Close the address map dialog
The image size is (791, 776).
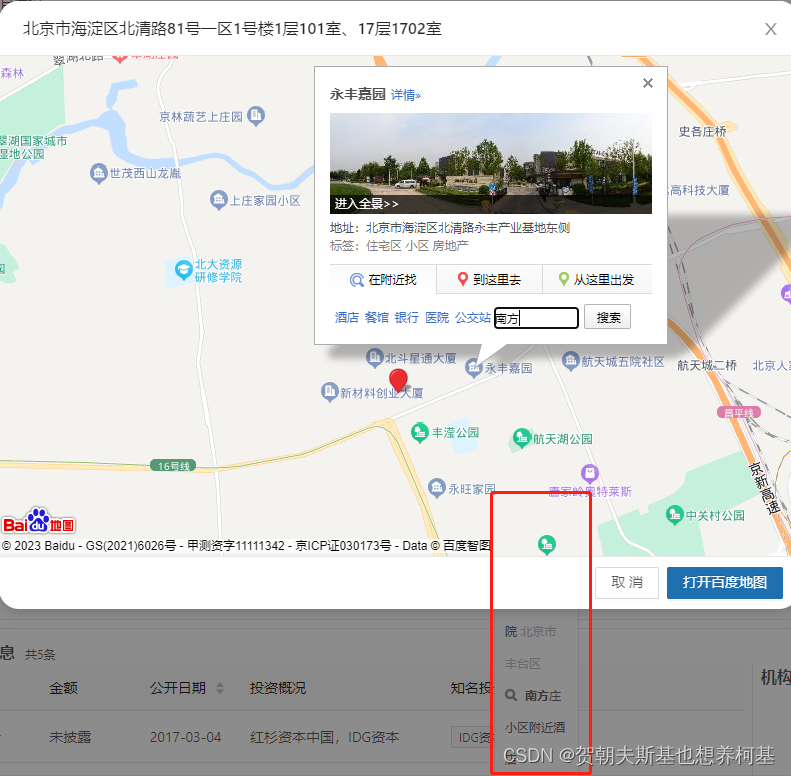pos(770,29)
